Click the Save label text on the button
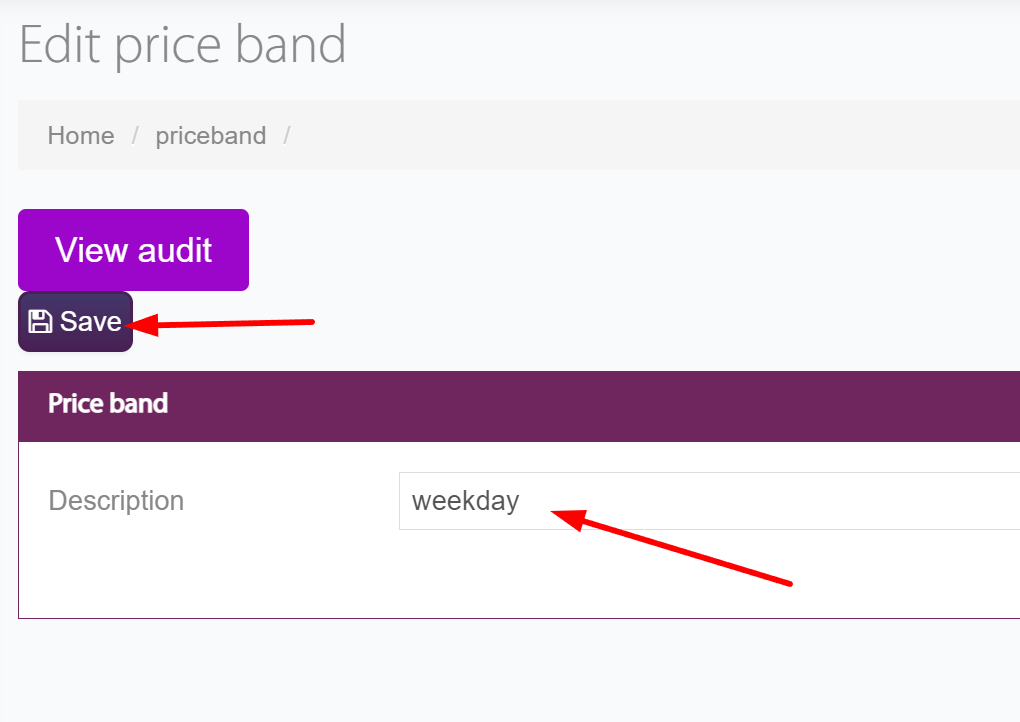The image size is (1020, 722). click(91, 321)
